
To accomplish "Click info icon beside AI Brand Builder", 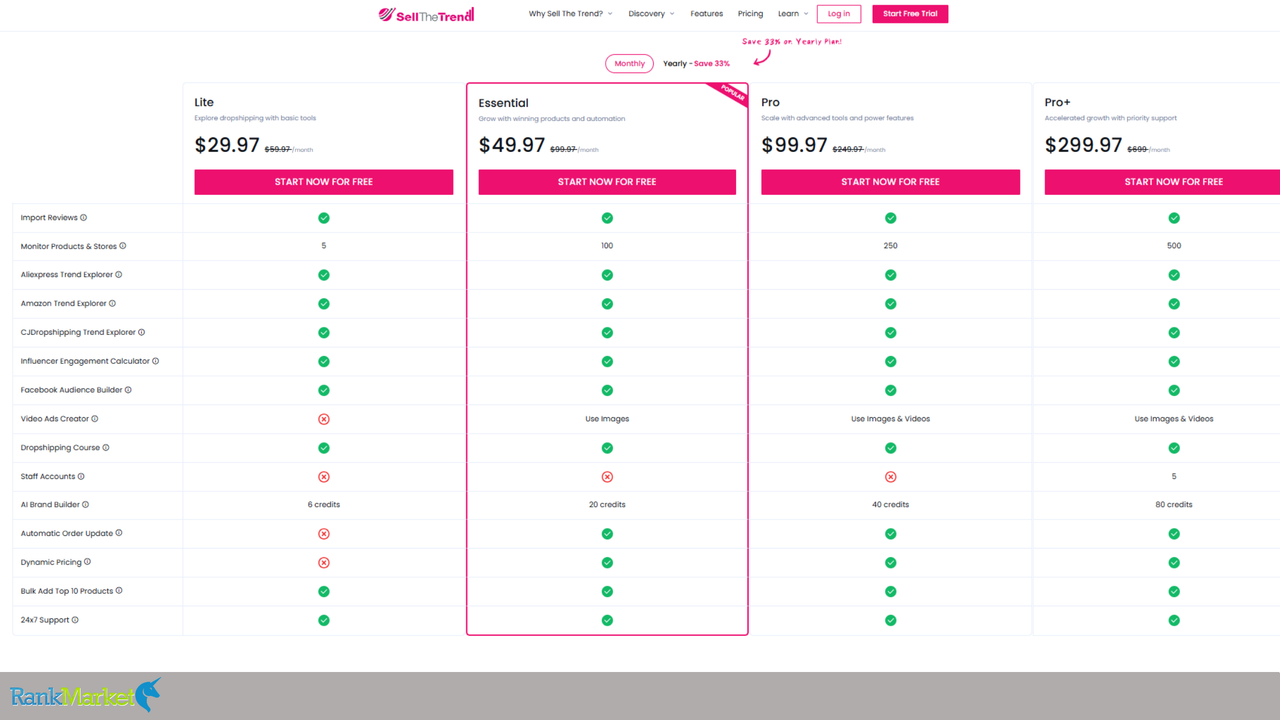I will [x=86, y=505].
